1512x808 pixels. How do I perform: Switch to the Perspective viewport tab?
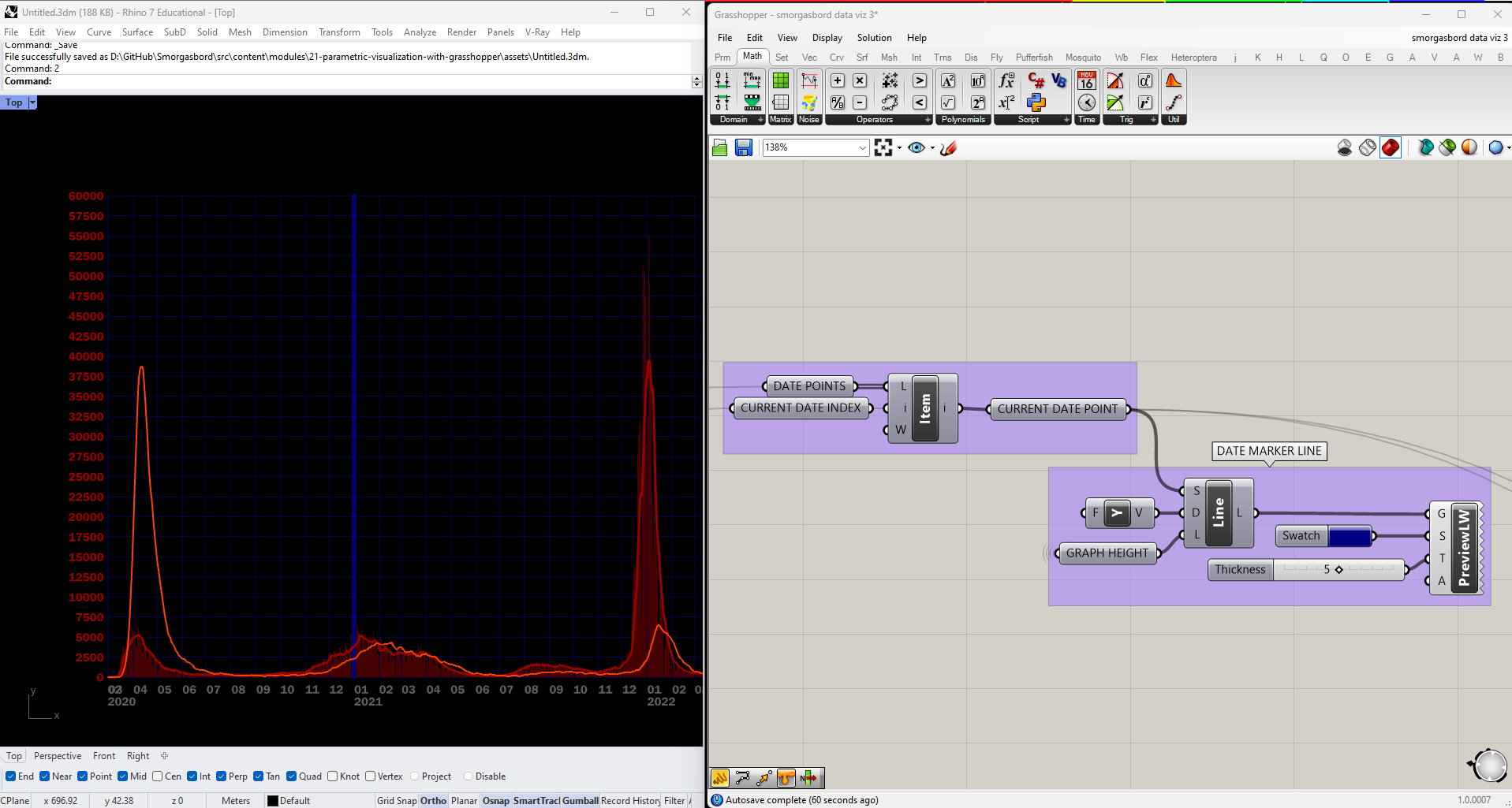coord(58,756)
